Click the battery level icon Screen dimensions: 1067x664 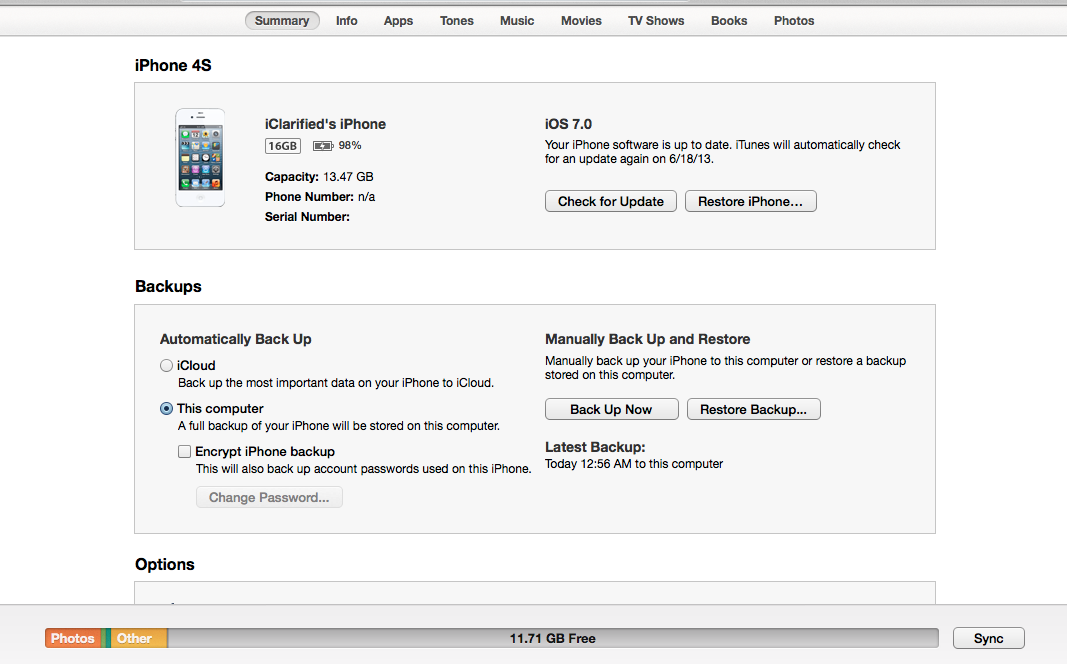pyautogui.click(x=323, y=146)
